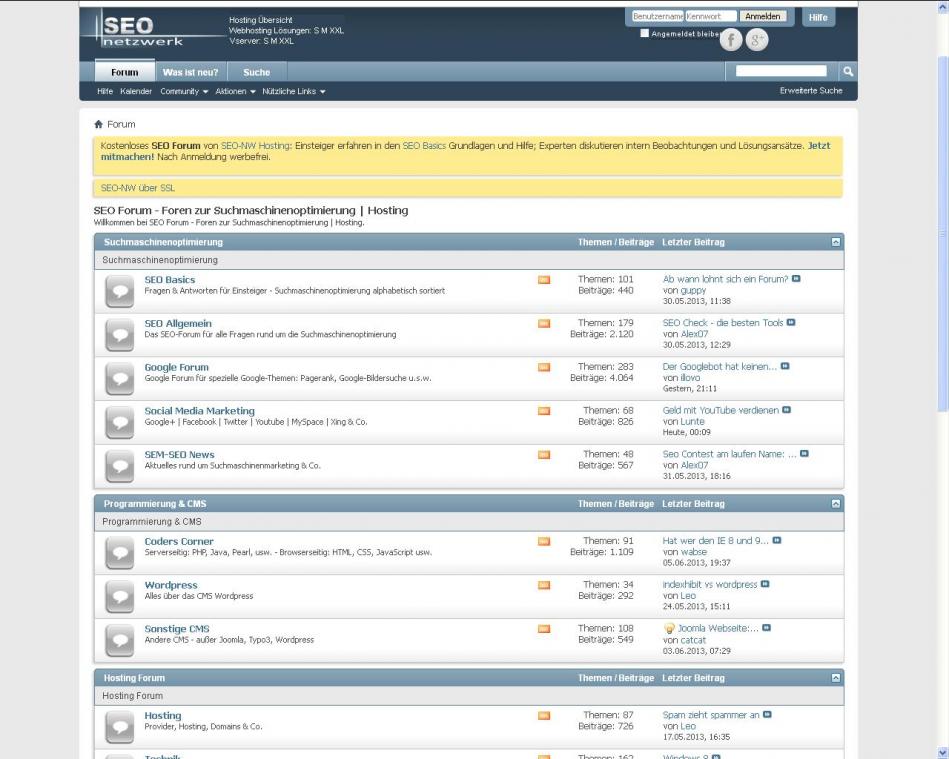949x759 pixels.
Task: Go to last post arrow for SEO Check
Action: [791, 323]
